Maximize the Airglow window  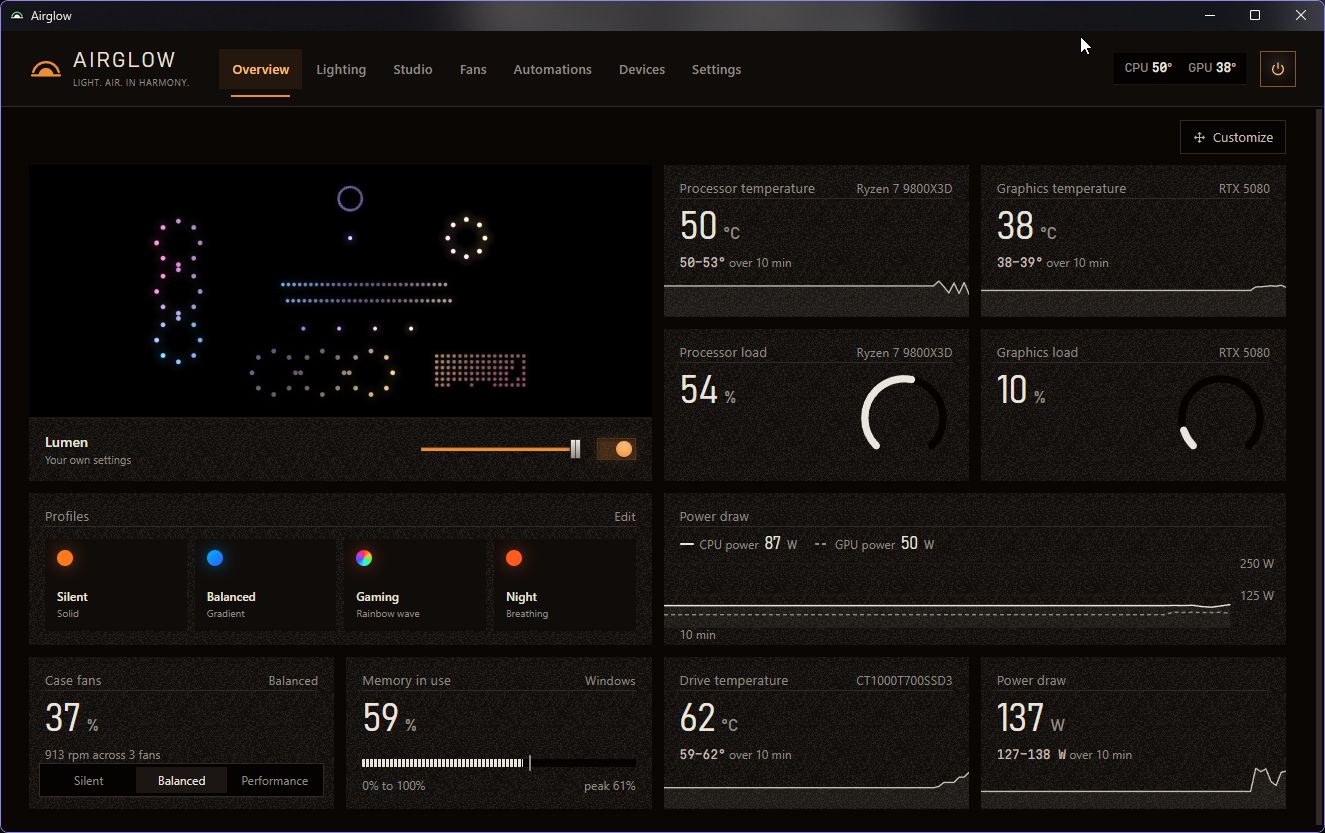(1255, 15)
